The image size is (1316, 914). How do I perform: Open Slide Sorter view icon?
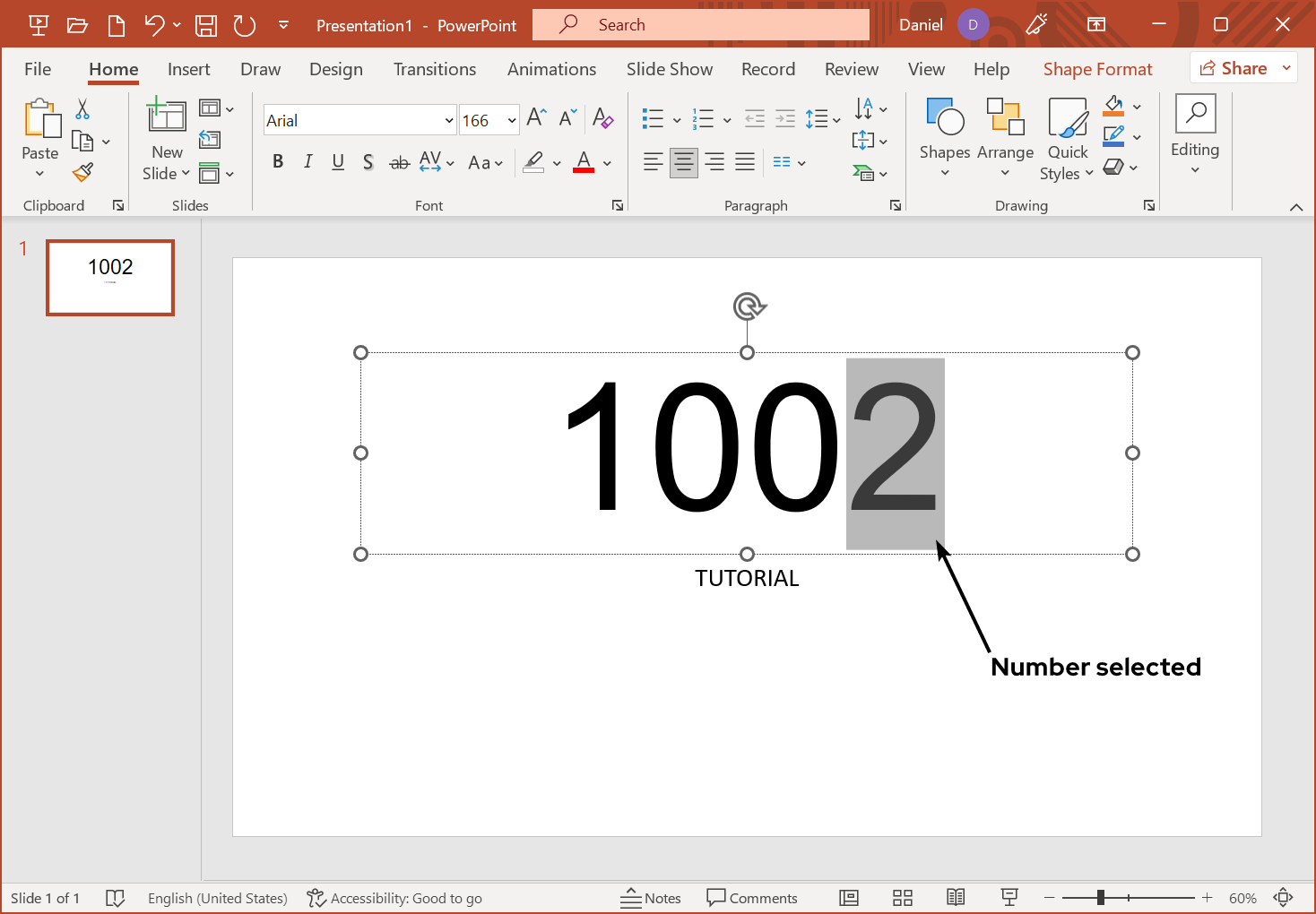pyautogui.click(x=903, y=898)
